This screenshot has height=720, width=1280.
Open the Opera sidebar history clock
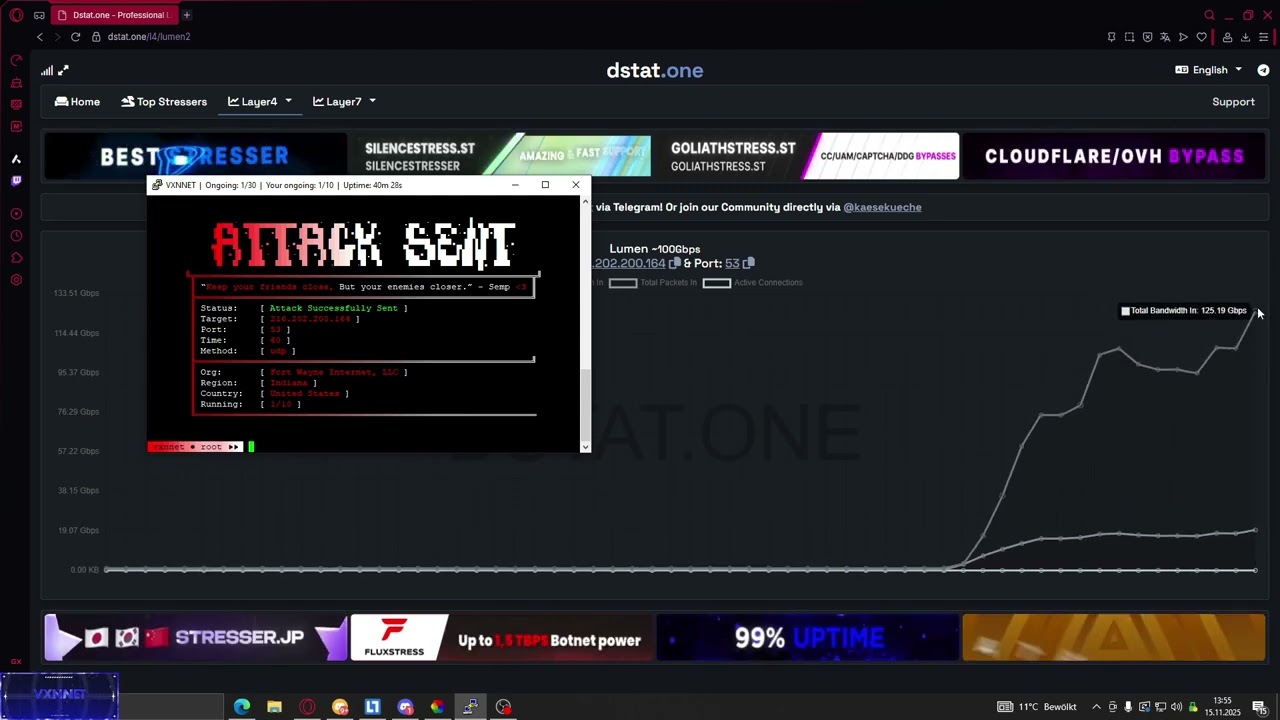(x=16, y=236)
